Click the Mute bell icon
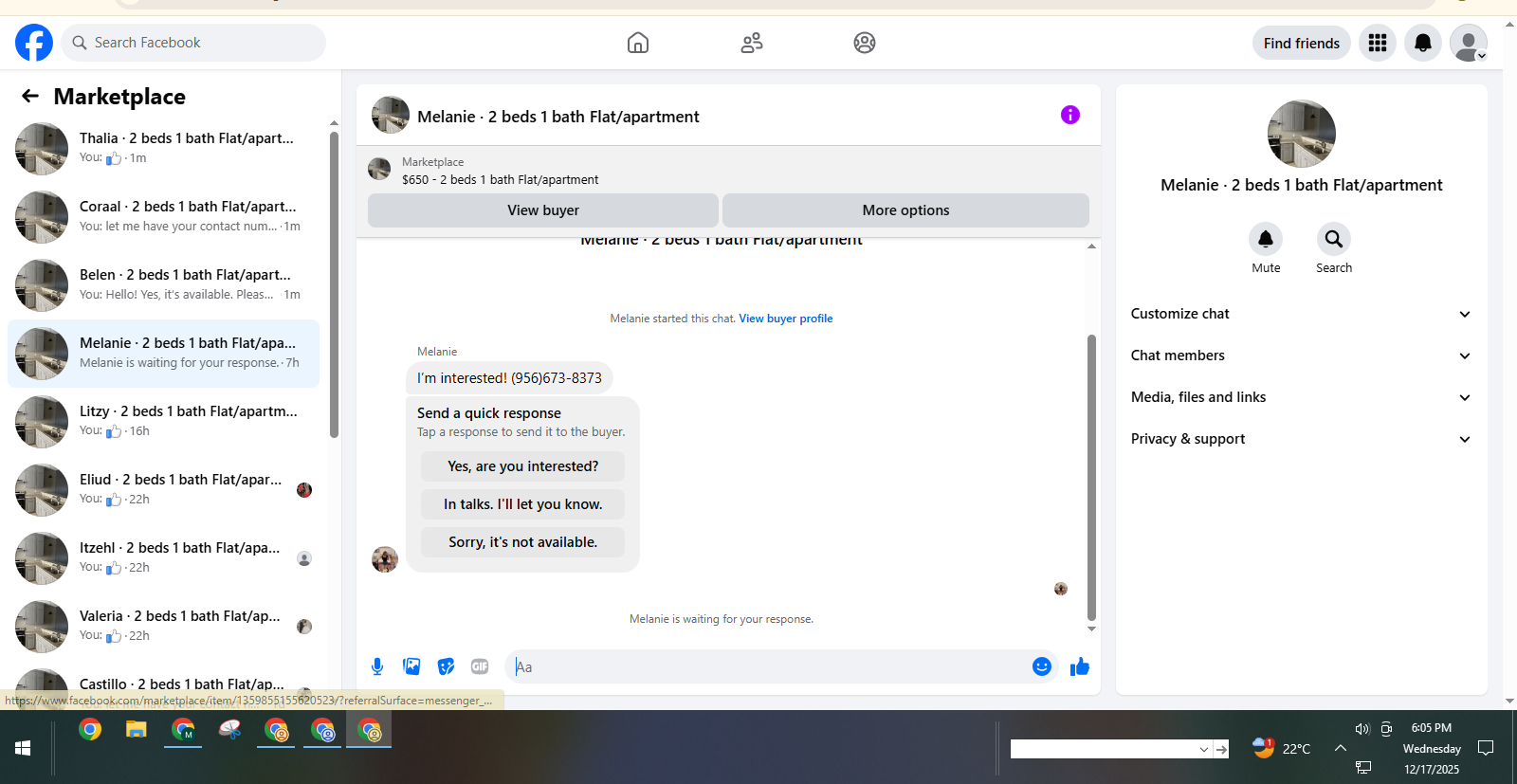The height and width of the screenshot is (784, 1517). tap(1266, 239)
